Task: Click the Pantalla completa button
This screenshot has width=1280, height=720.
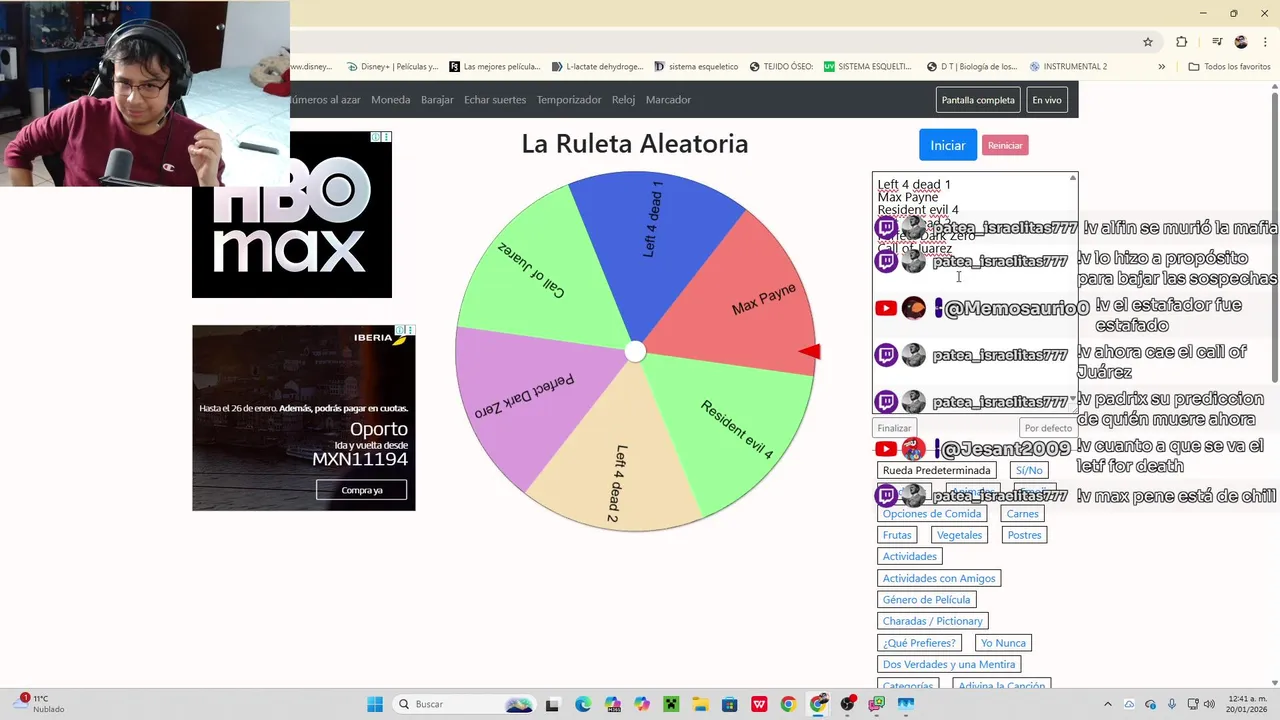Action: (978, 100)
